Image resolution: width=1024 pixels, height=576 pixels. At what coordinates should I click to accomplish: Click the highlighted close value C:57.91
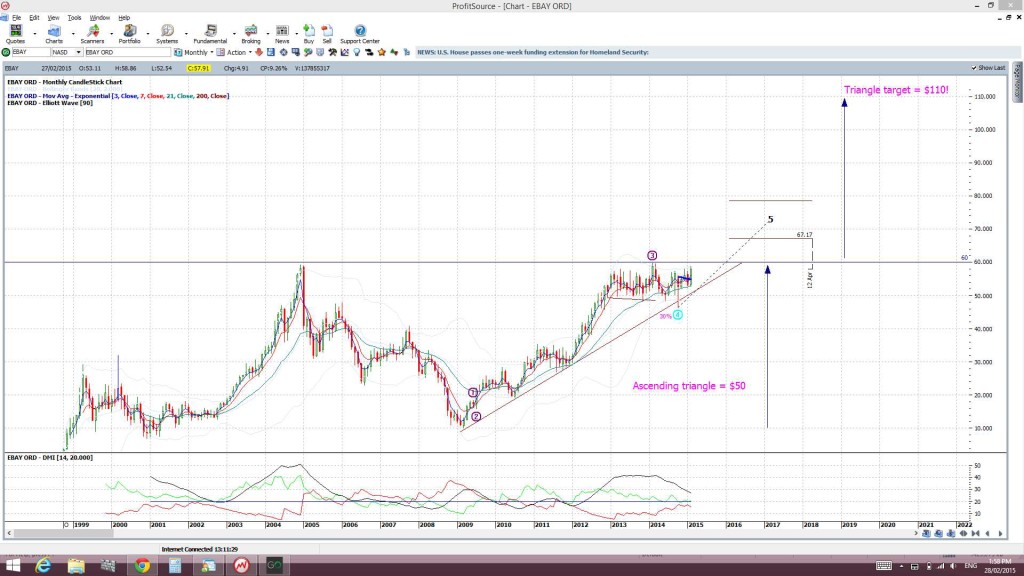(198, 68)
